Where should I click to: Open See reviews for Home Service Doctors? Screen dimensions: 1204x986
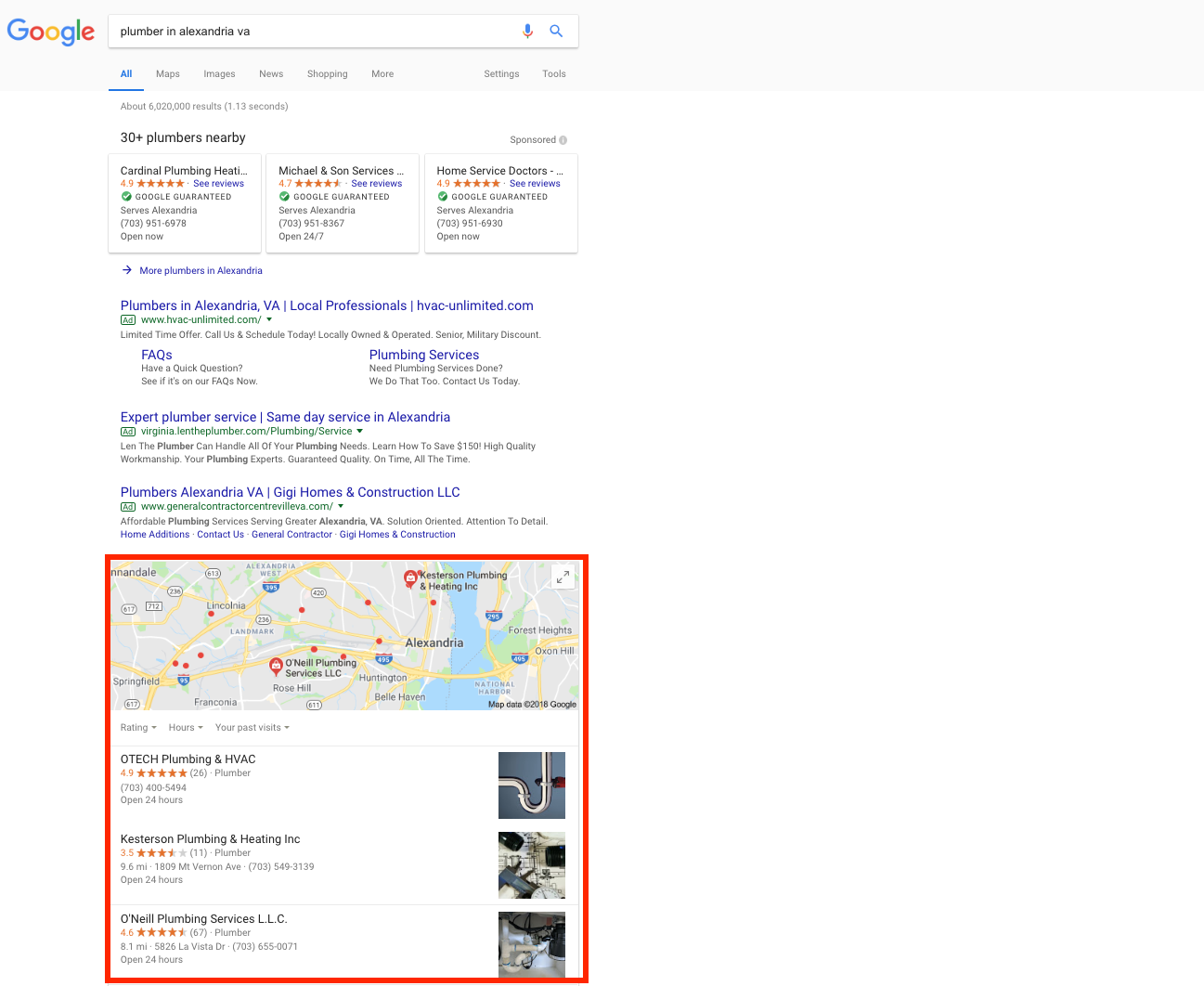pyautogui.click(x=535, y=184)
